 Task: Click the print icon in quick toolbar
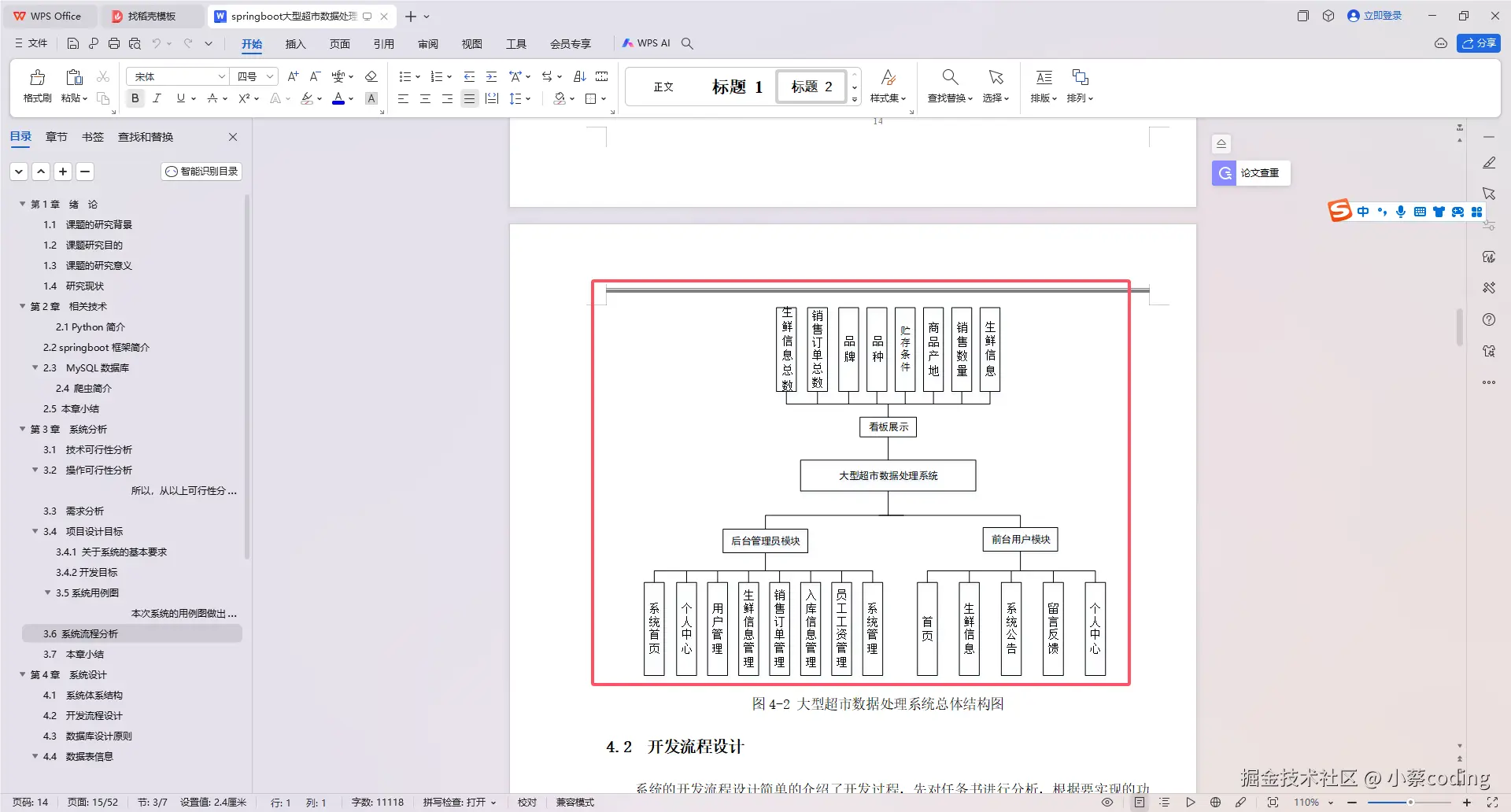[x=114, y=43]
